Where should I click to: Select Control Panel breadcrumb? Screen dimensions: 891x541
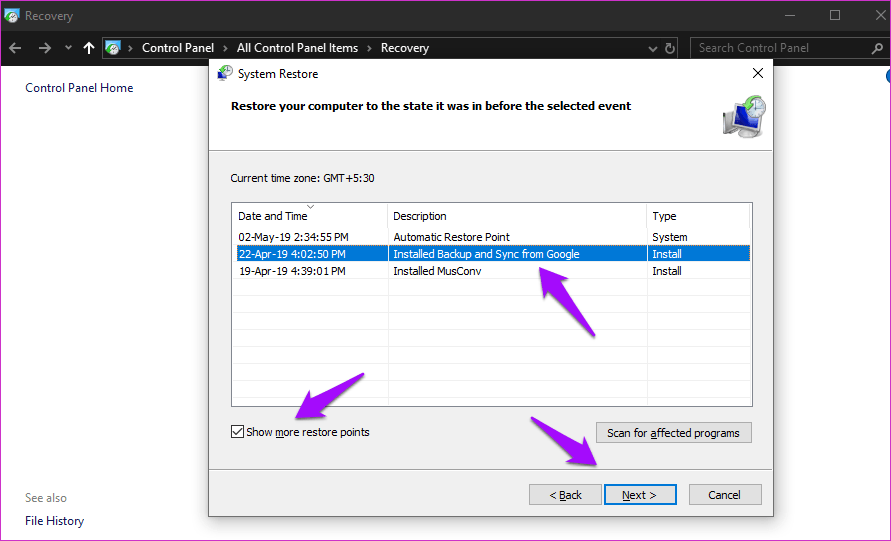(x=178, y=48)
